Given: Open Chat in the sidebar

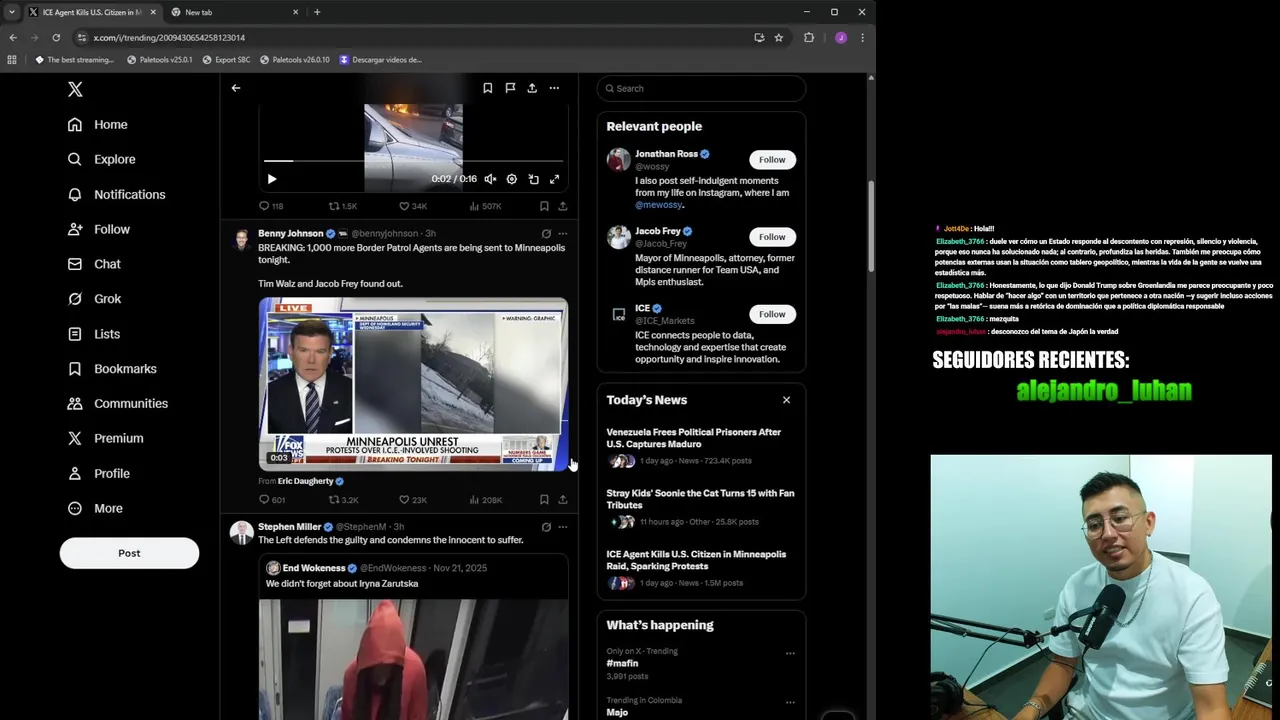Looking at the screenshot, I should [x=94, y=264].
